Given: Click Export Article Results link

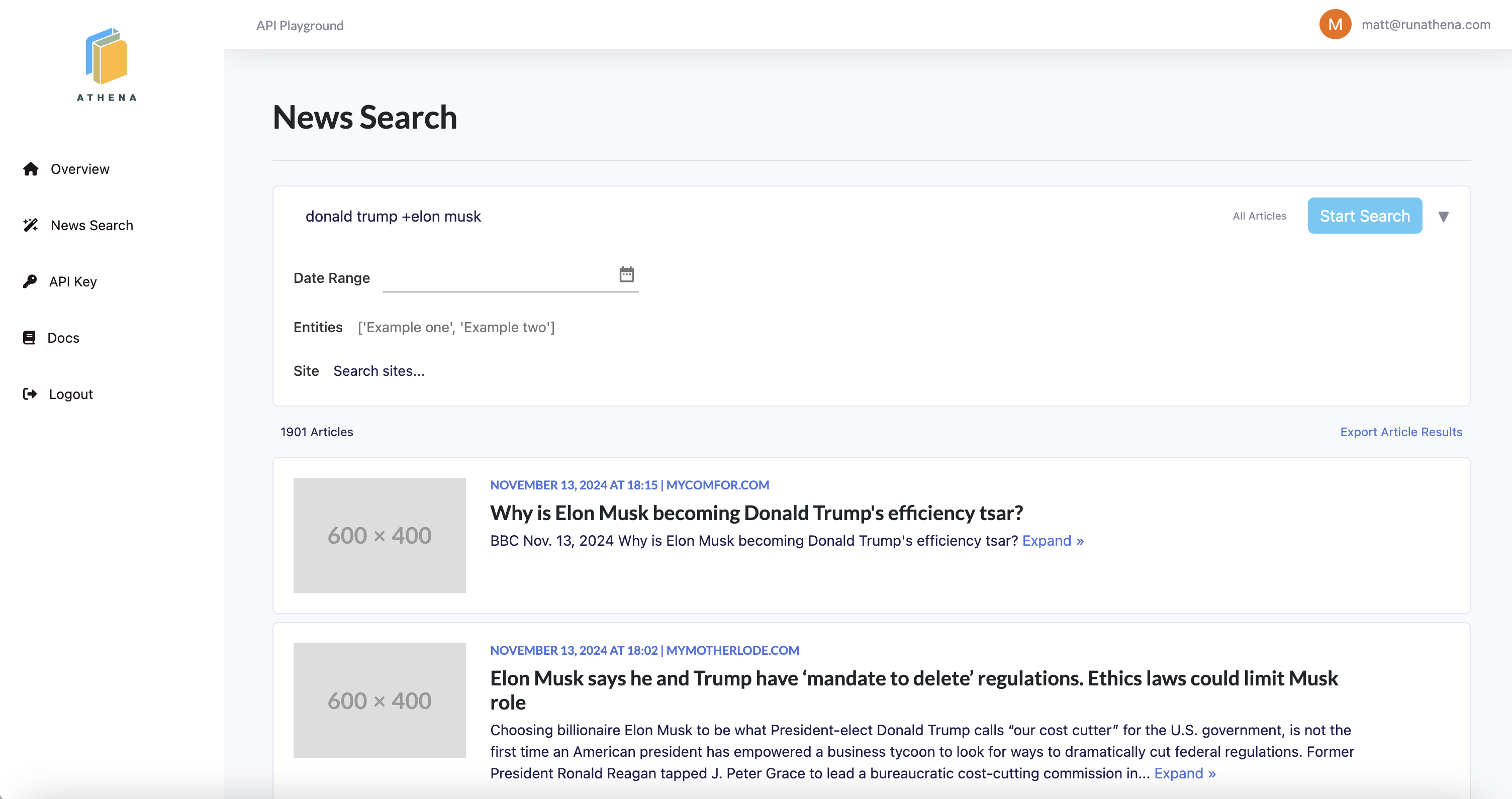Looking at the screenshot, I should point(1400,432).
